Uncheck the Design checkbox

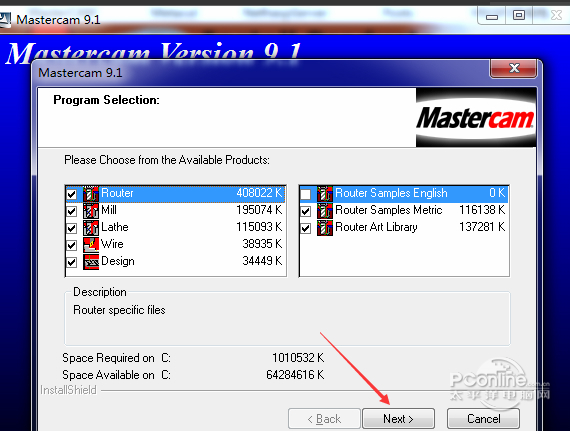tap(72, 262)
